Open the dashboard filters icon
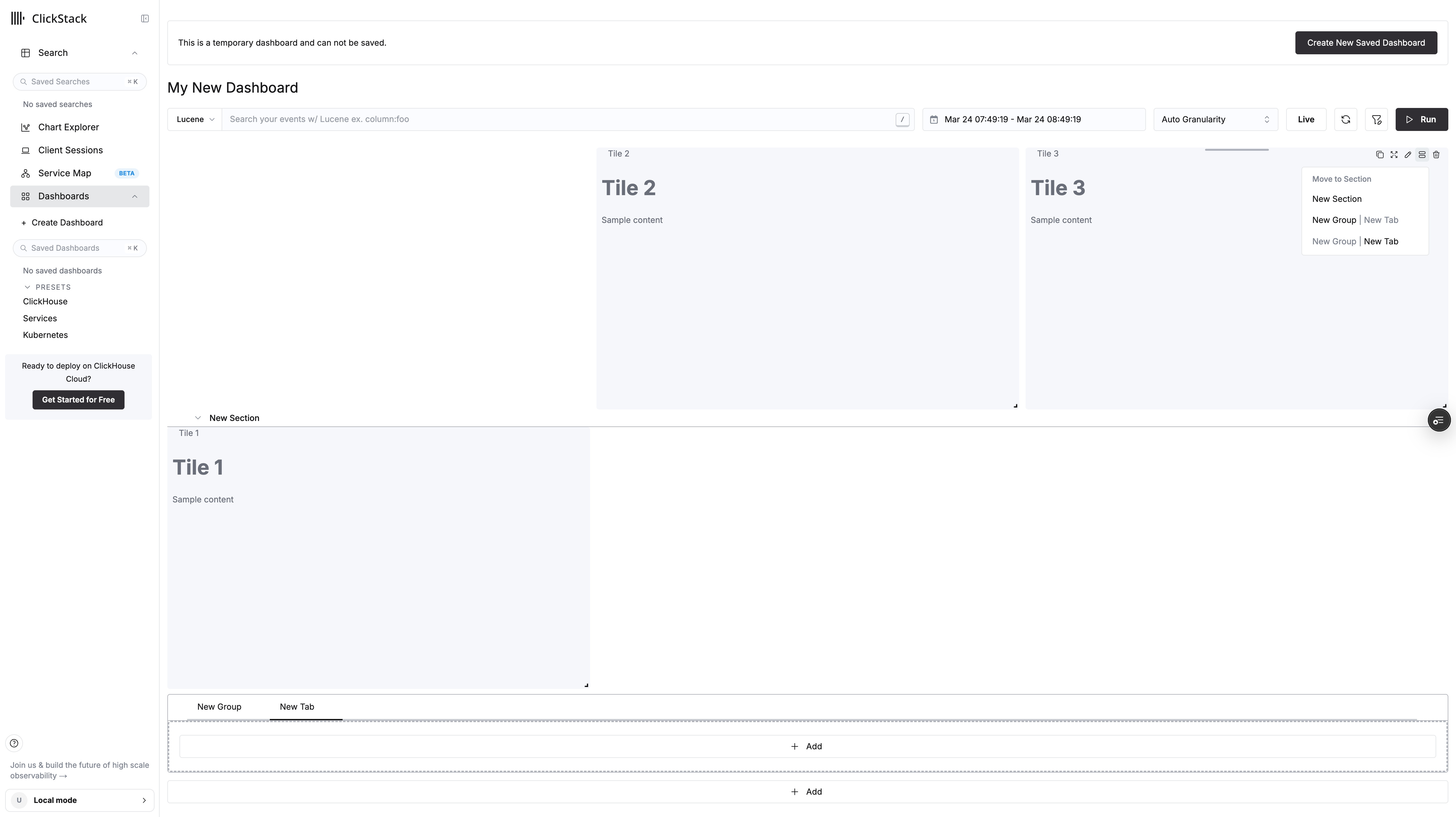Screen dimensions: 1456x817 point(1376,119)
